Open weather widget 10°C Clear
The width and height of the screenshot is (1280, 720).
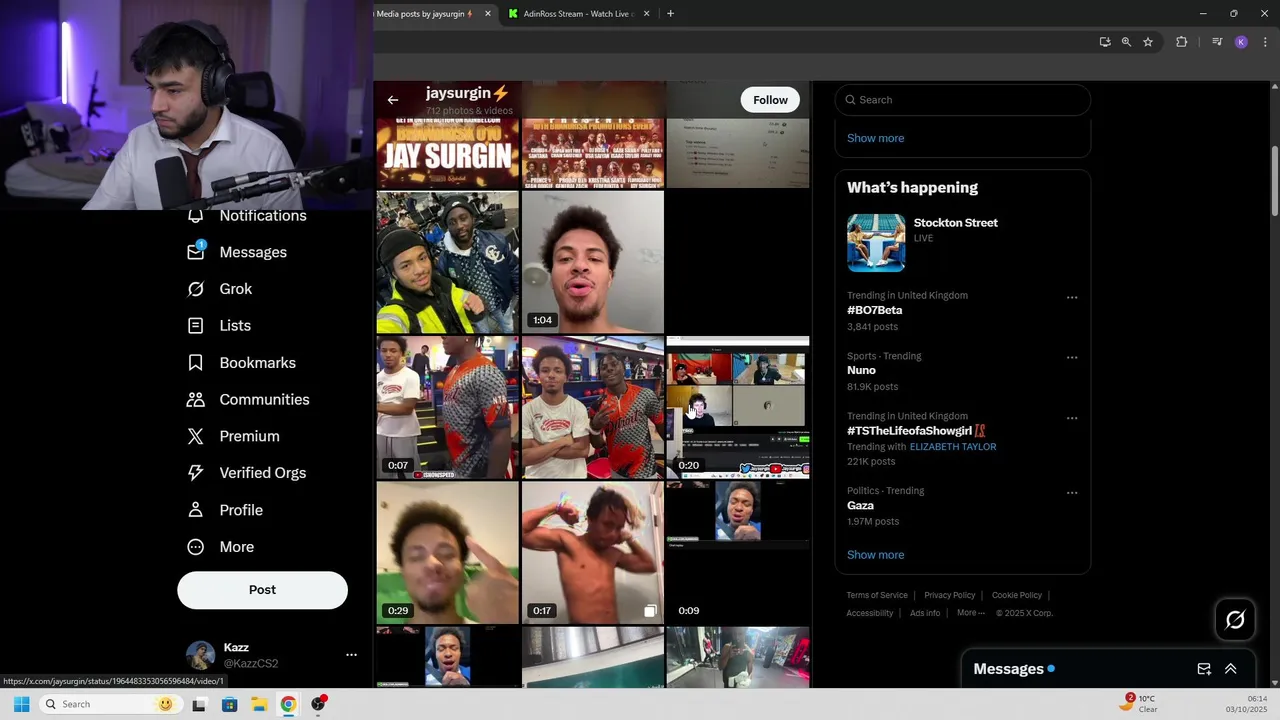1140,704
